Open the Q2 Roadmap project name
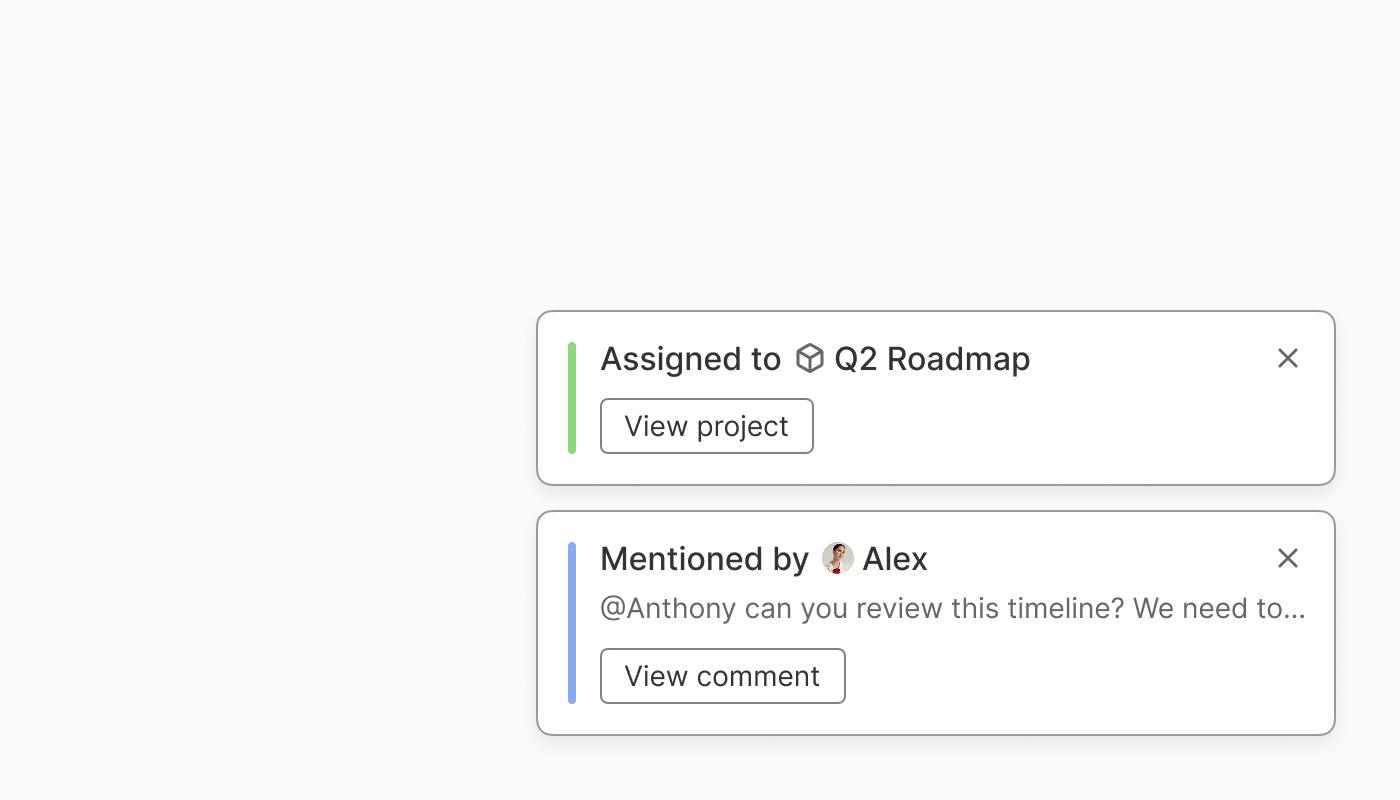 [x=932, y=359]
